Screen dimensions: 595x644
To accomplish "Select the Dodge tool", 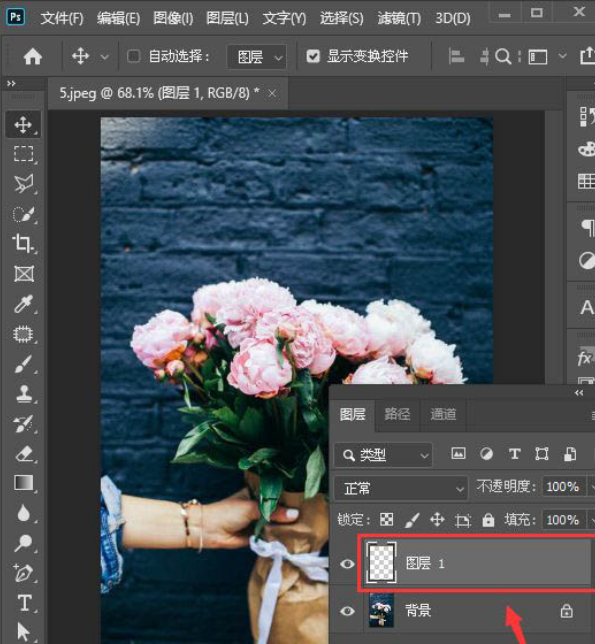I will 23,543.
